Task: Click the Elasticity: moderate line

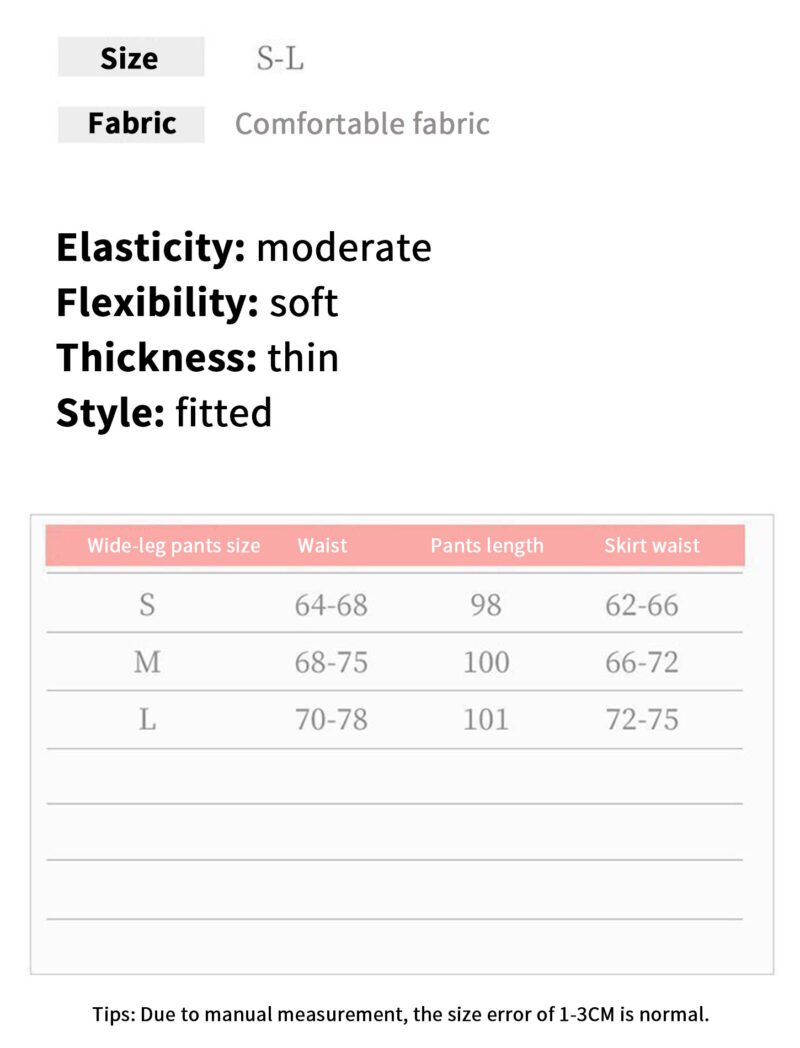Action: pos(244,247)
